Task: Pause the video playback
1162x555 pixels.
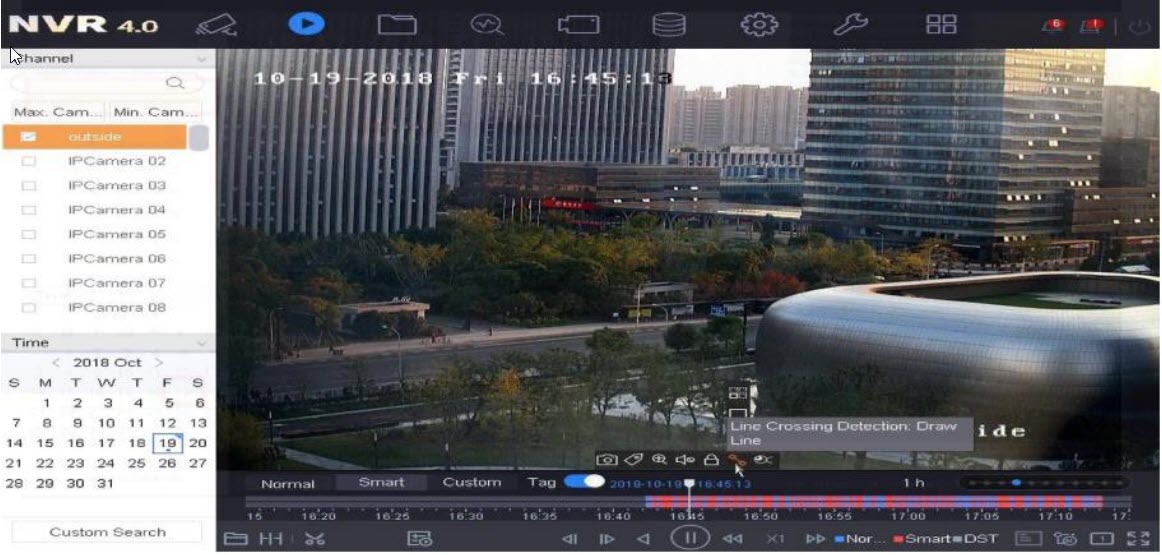Action: (x=689, y=539)
